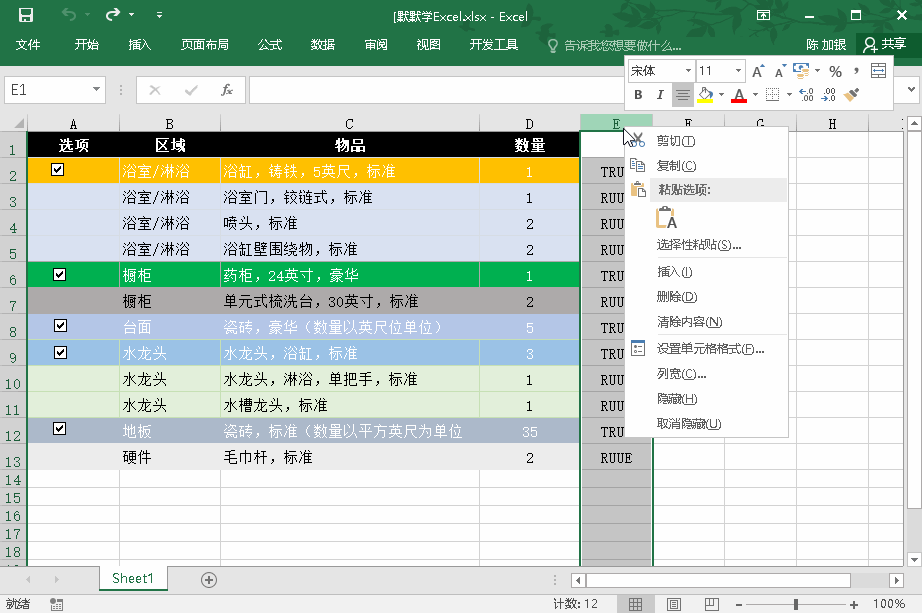Increase decimal places on the mini toolbar
Image resolution: width=922 pixels, height=613 pixels.
(806, 95)
